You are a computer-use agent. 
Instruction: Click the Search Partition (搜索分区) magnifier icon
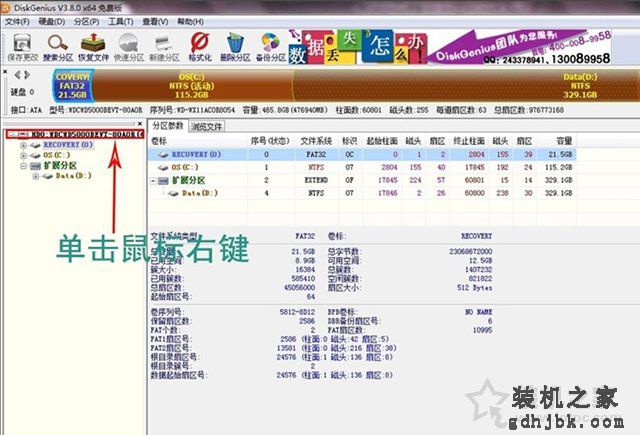point(58,47)
